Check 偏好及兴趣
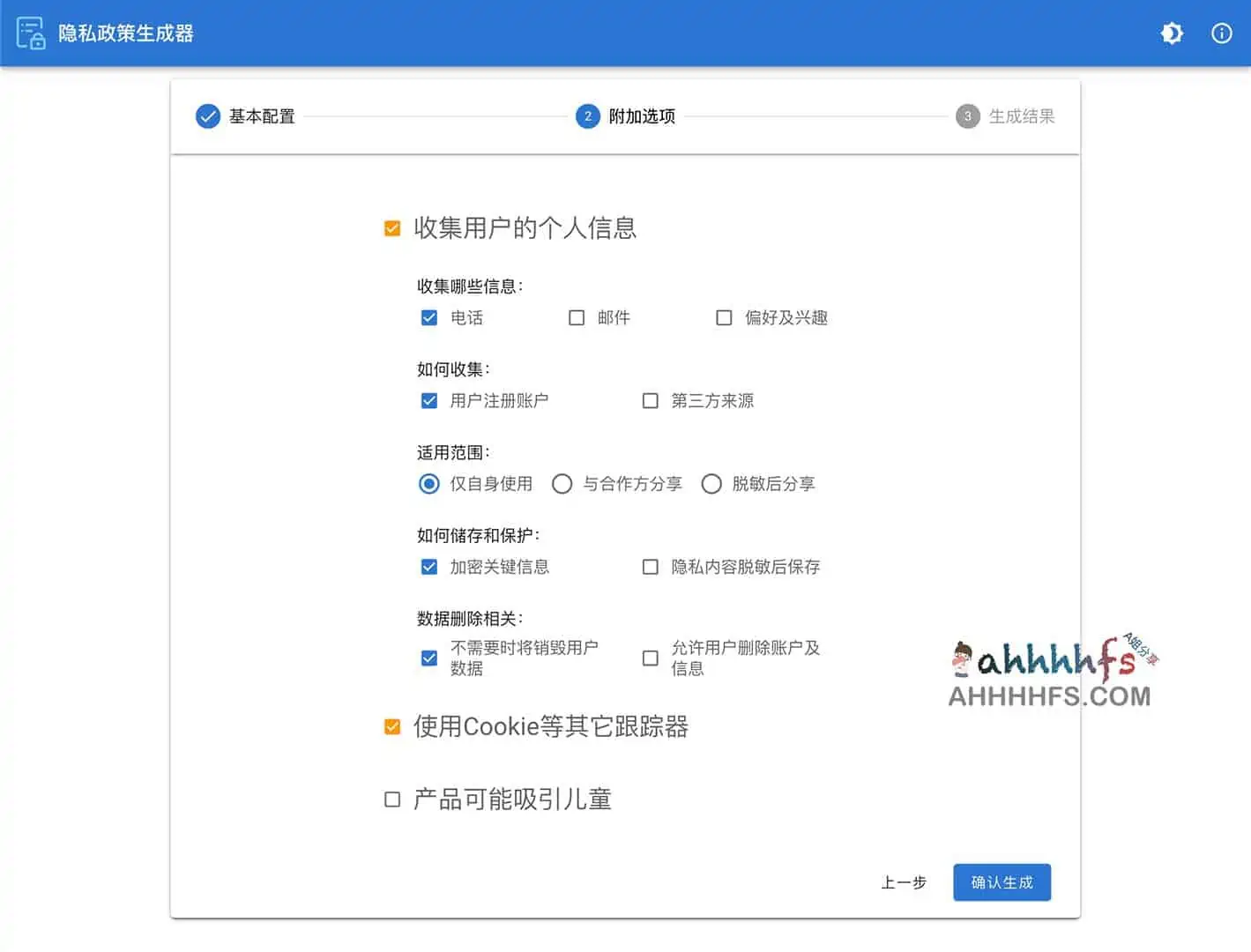This screenshot has width=1251, height=952. click(724, 317)
